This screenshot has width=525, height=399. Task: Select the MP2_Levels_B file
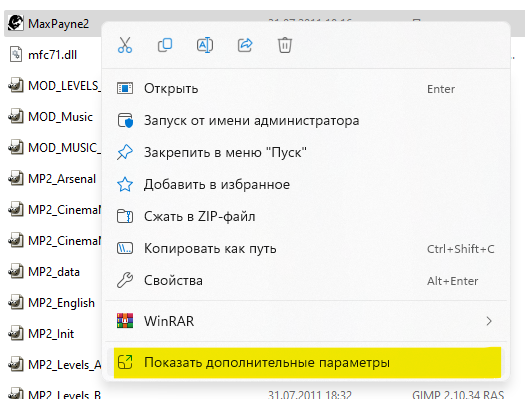pyautogui.click(x=64, y=394)
